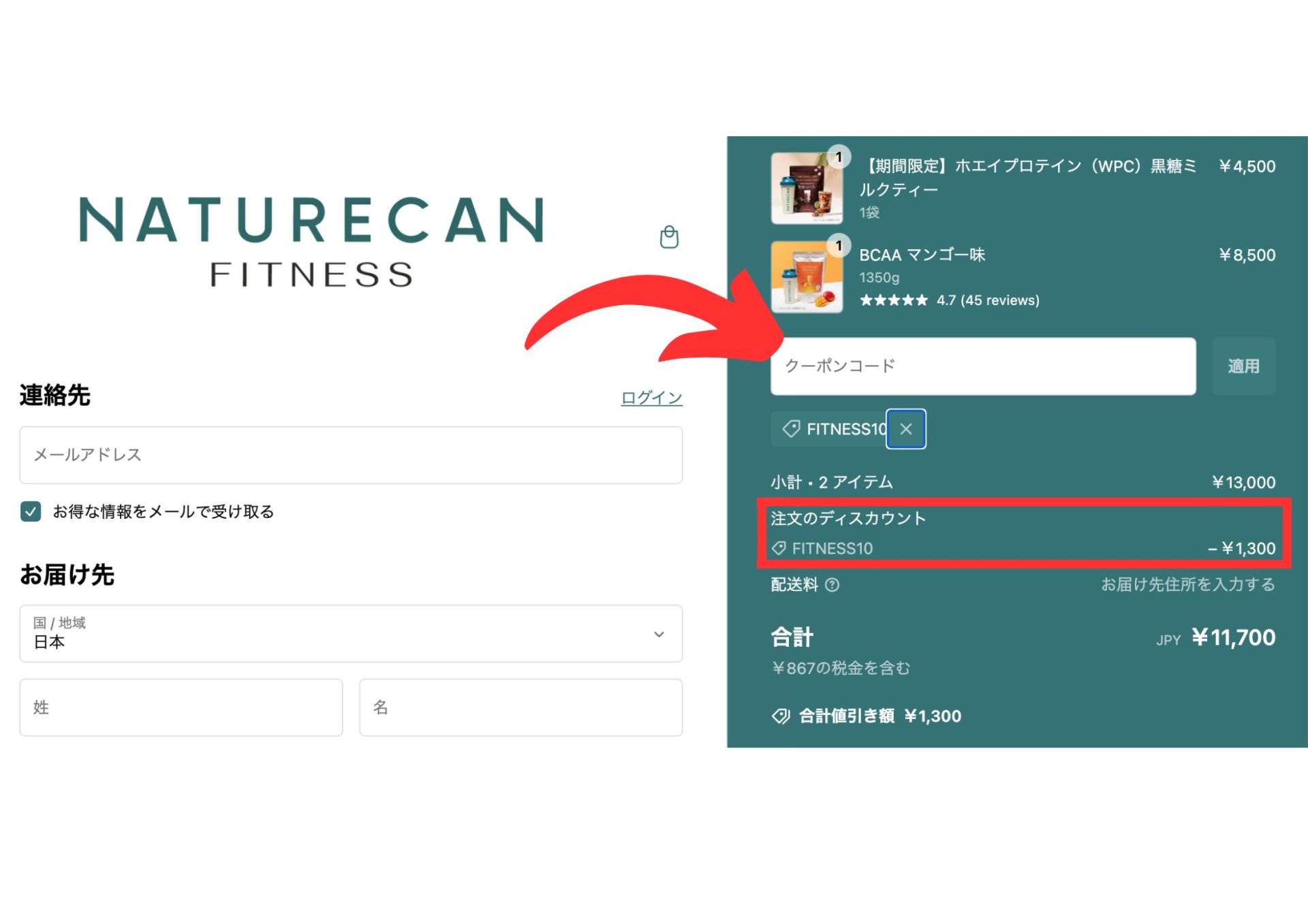Click the quantity badge on the whey protein item
1308x924 pixels.
click(838, 155)
